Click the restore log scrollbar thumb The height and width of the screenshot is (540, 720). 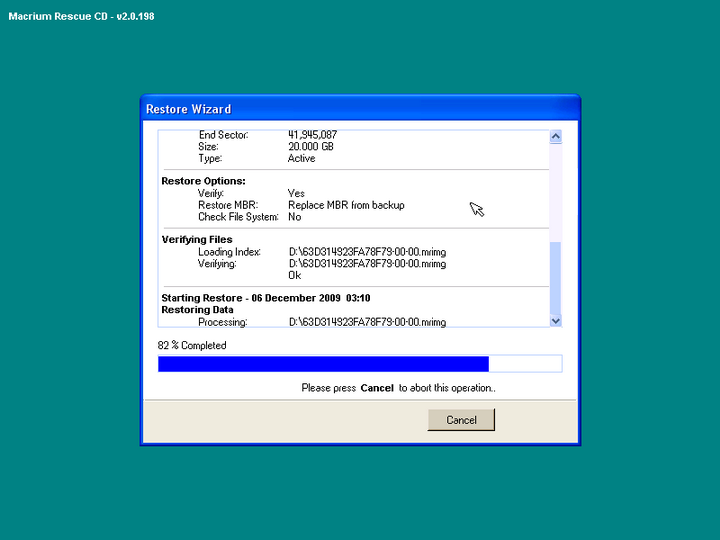tap(556, 279)
